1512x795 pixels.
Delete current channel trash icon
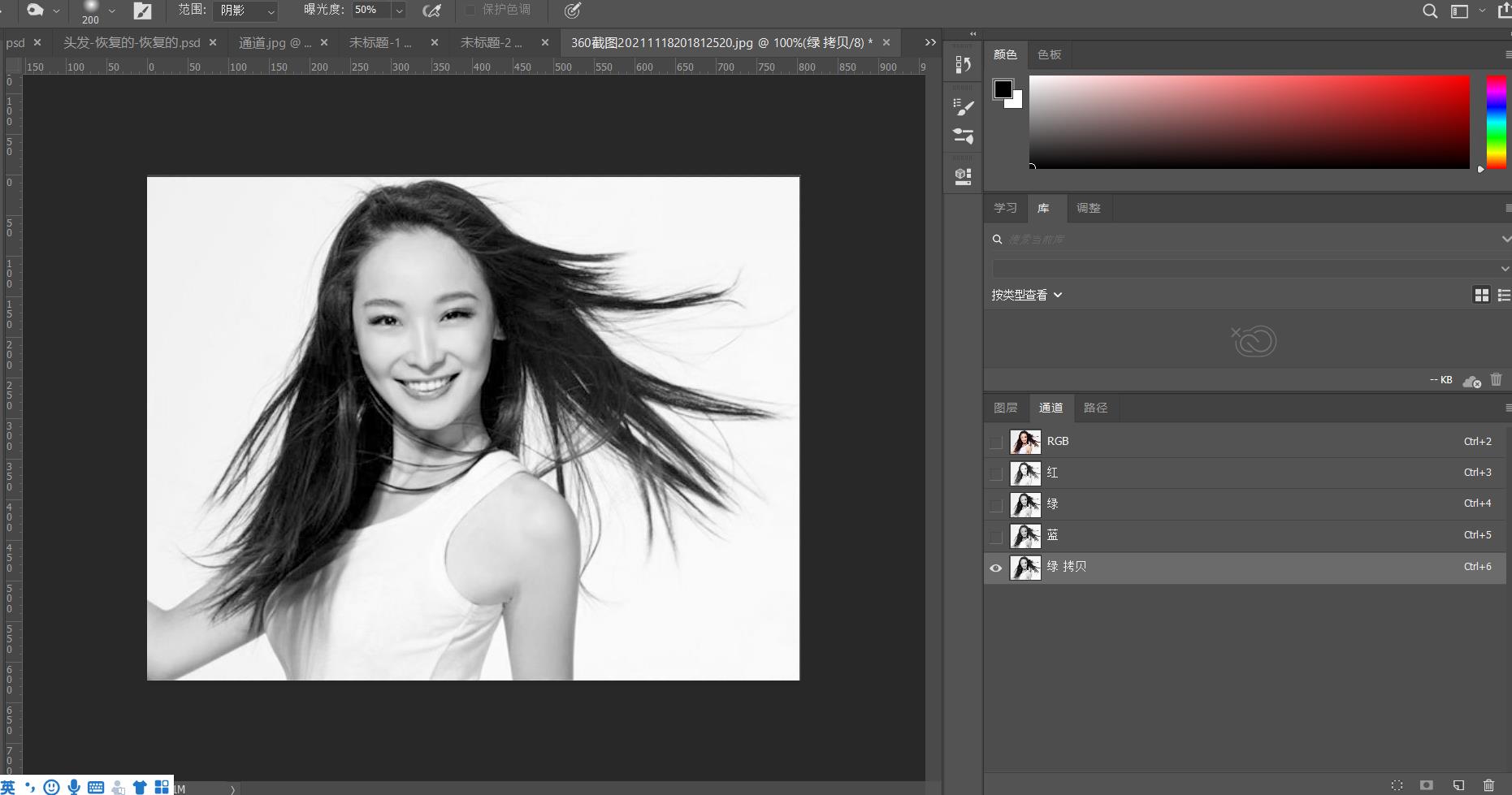click(1488, 785)
